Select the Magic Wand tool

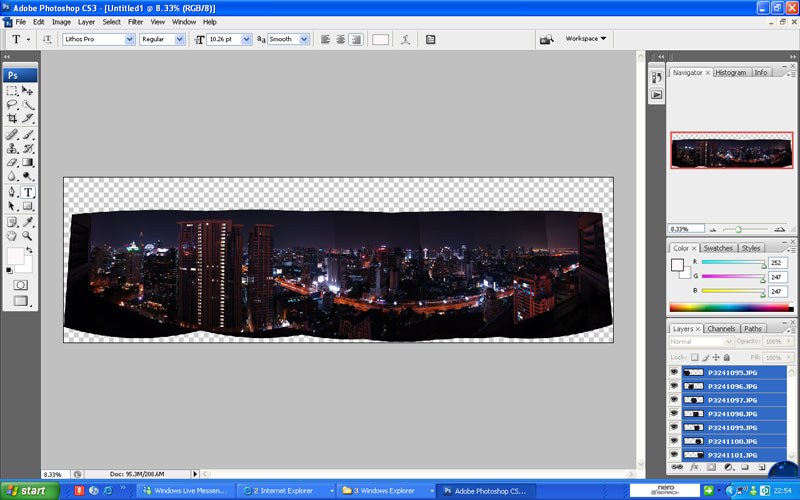tap(28, 105)
